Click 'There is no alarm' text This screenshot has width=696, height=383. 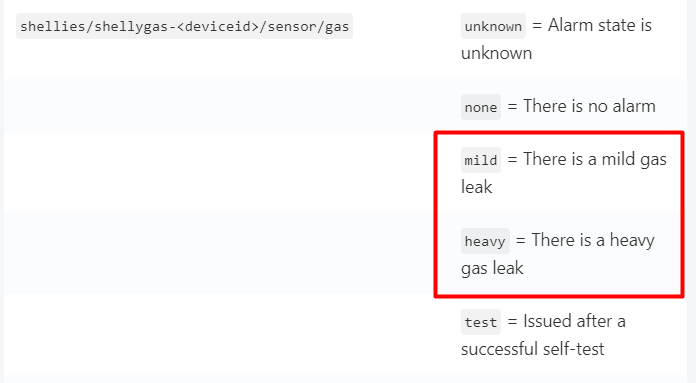pyautogui.click(x=589, y=106)
